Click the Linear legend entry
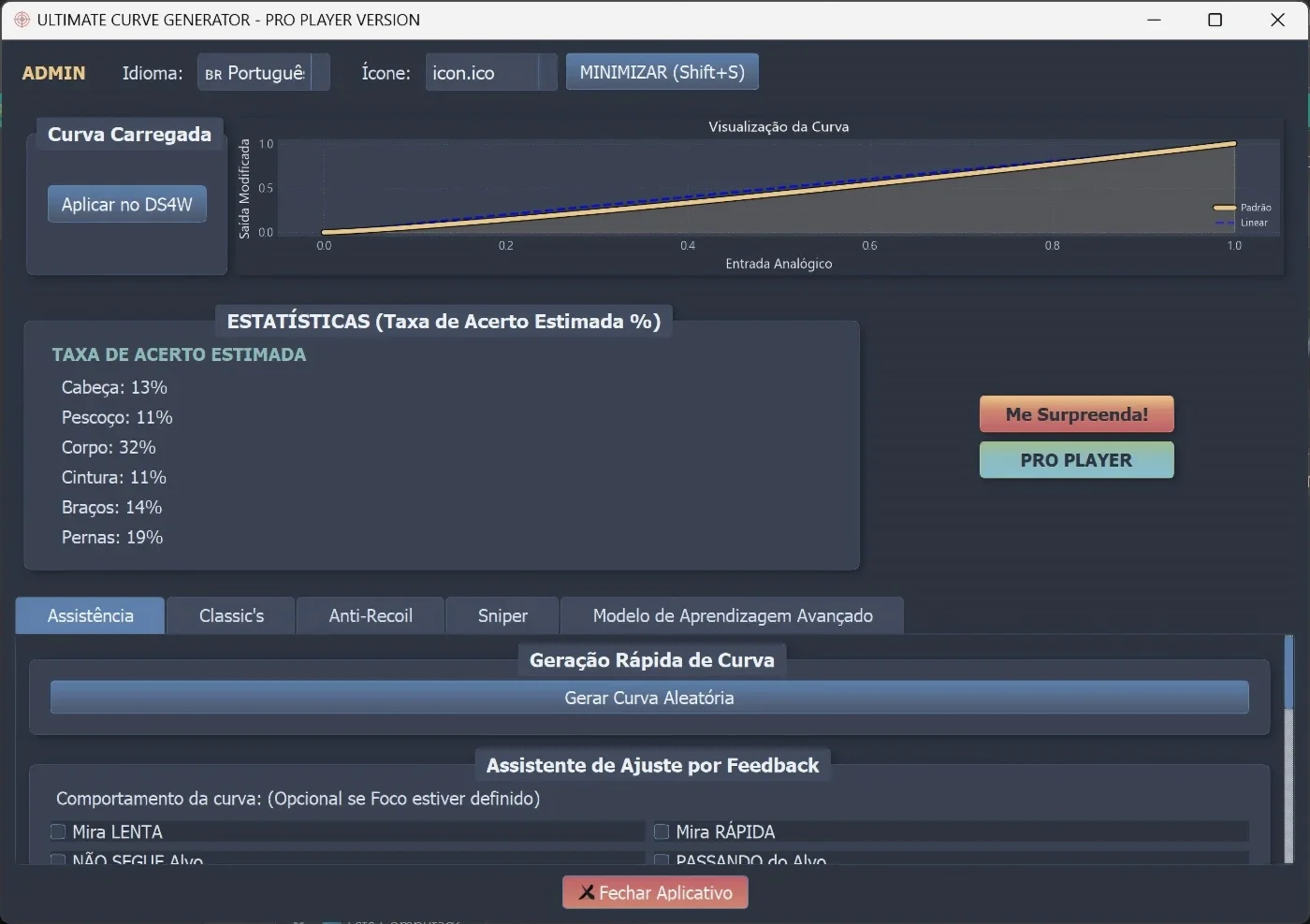1310x924 pixels. pos(1242,223)
